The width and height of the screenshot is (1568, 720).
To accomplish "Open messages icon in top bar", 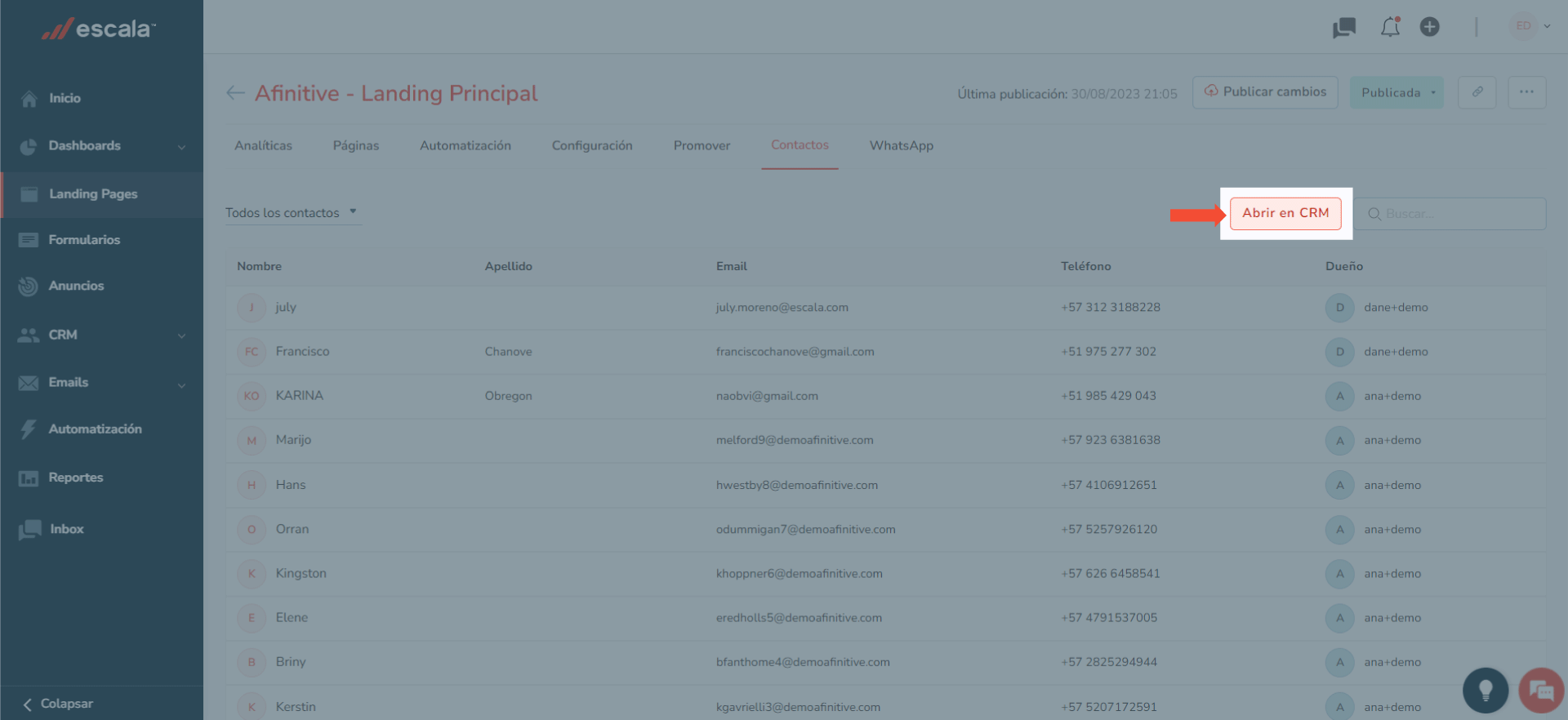I will coord(1344,28).
